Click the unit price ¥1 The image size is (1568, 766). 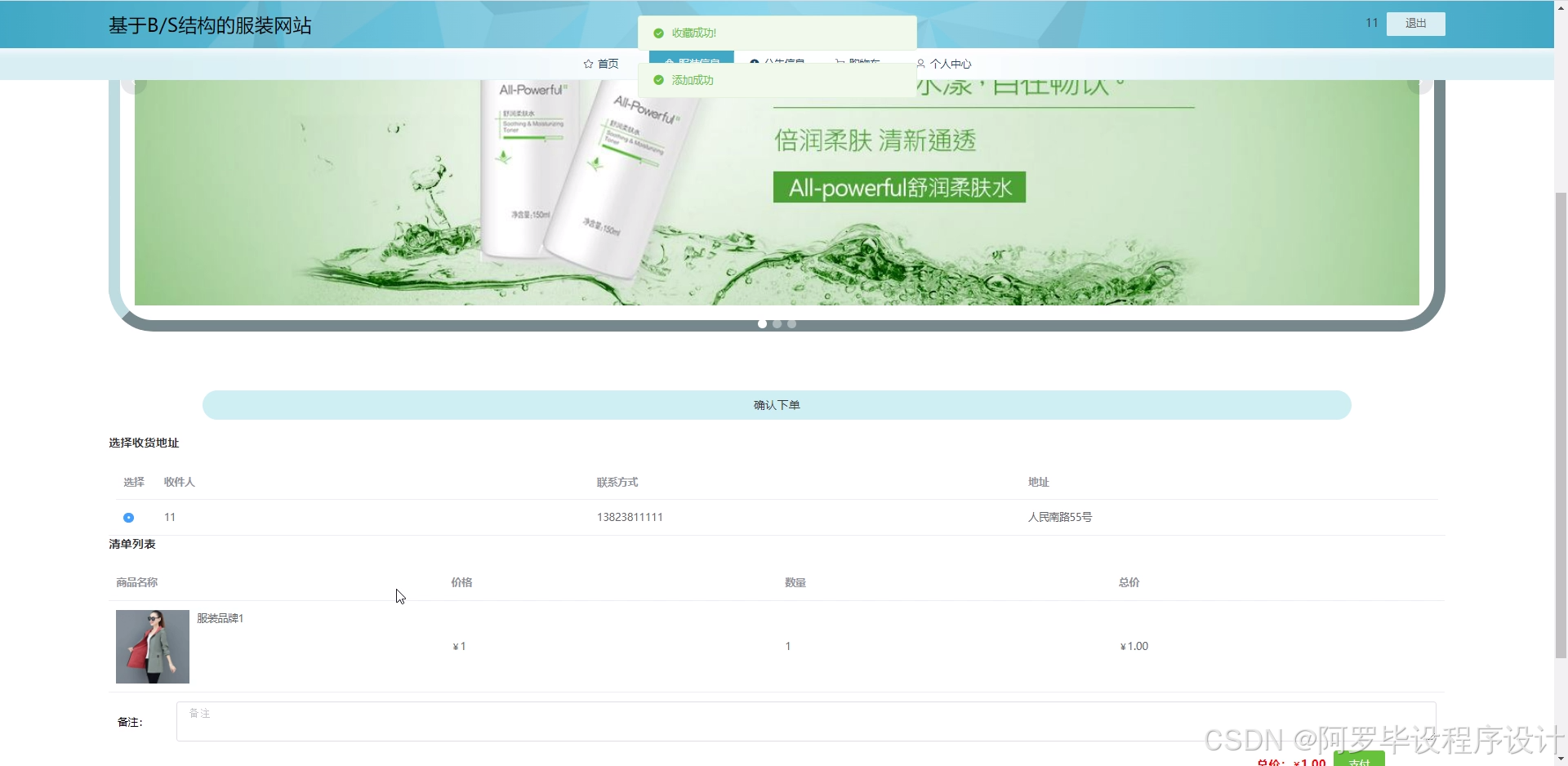(459, 646)
